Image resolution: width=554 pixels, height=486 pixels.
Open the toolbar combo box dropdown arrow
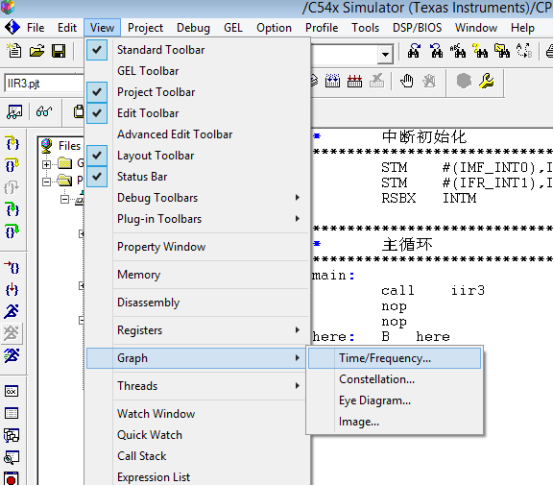click(385, 54)
